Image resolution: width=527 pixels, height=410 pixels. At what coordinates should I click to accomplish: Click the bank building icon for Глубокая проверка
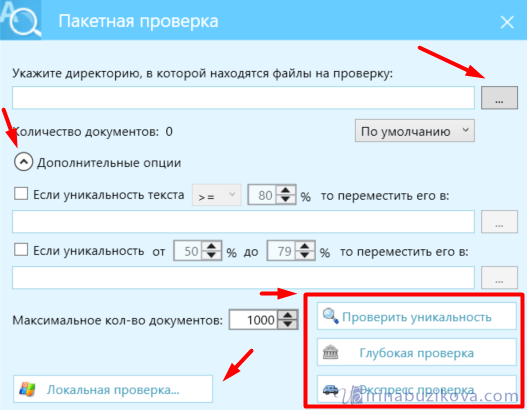point(330,352)
